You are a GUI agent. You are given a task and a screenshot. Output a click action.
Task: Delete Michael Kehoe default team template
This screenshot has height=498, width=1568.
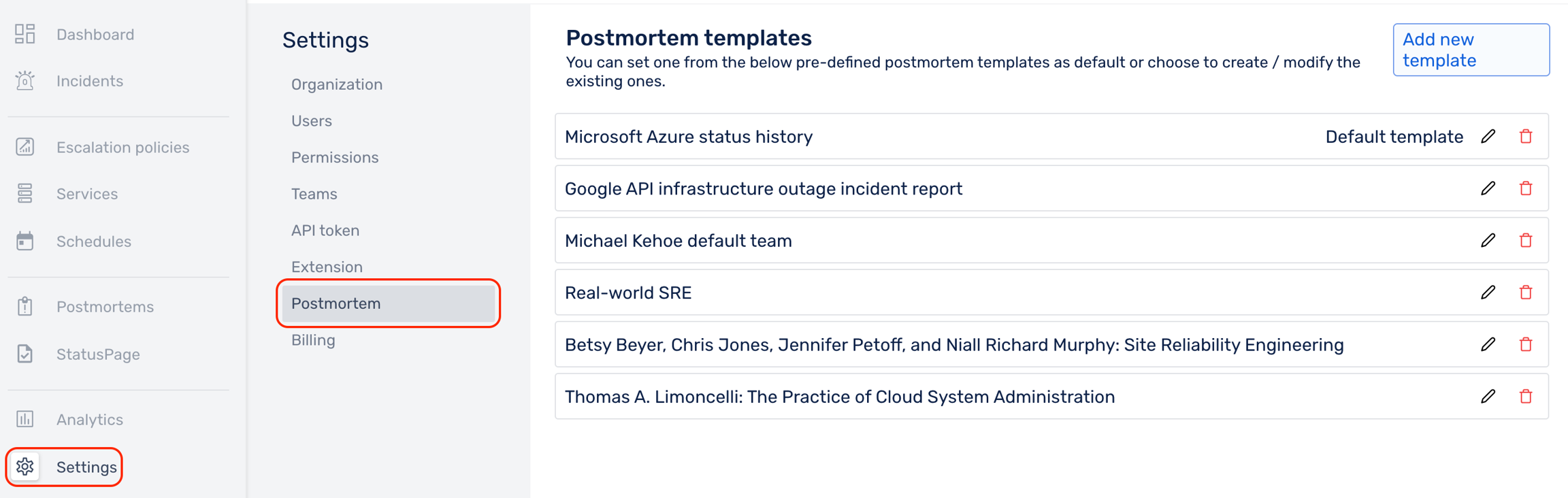tap(1526, 240)
